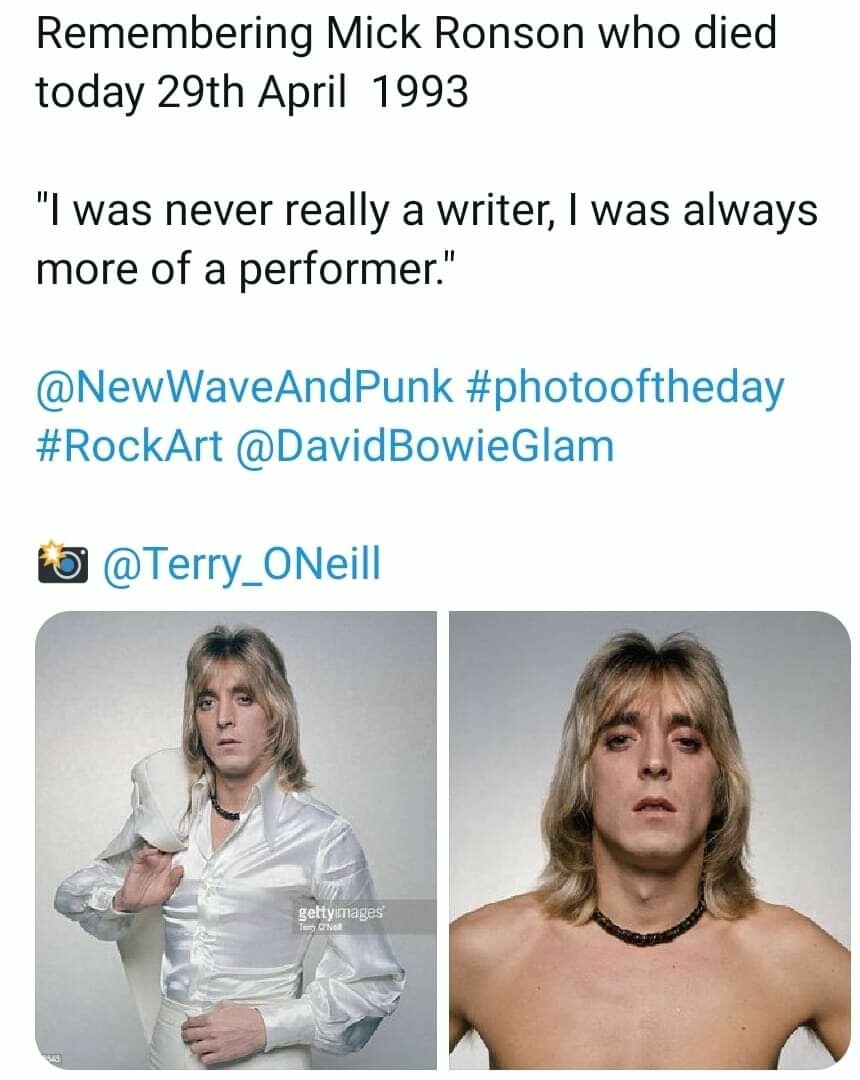Viewport: 860px width, 1080px height.
Task: Click the black beaded necklace in right photo
Action: (x=648, y=925)
